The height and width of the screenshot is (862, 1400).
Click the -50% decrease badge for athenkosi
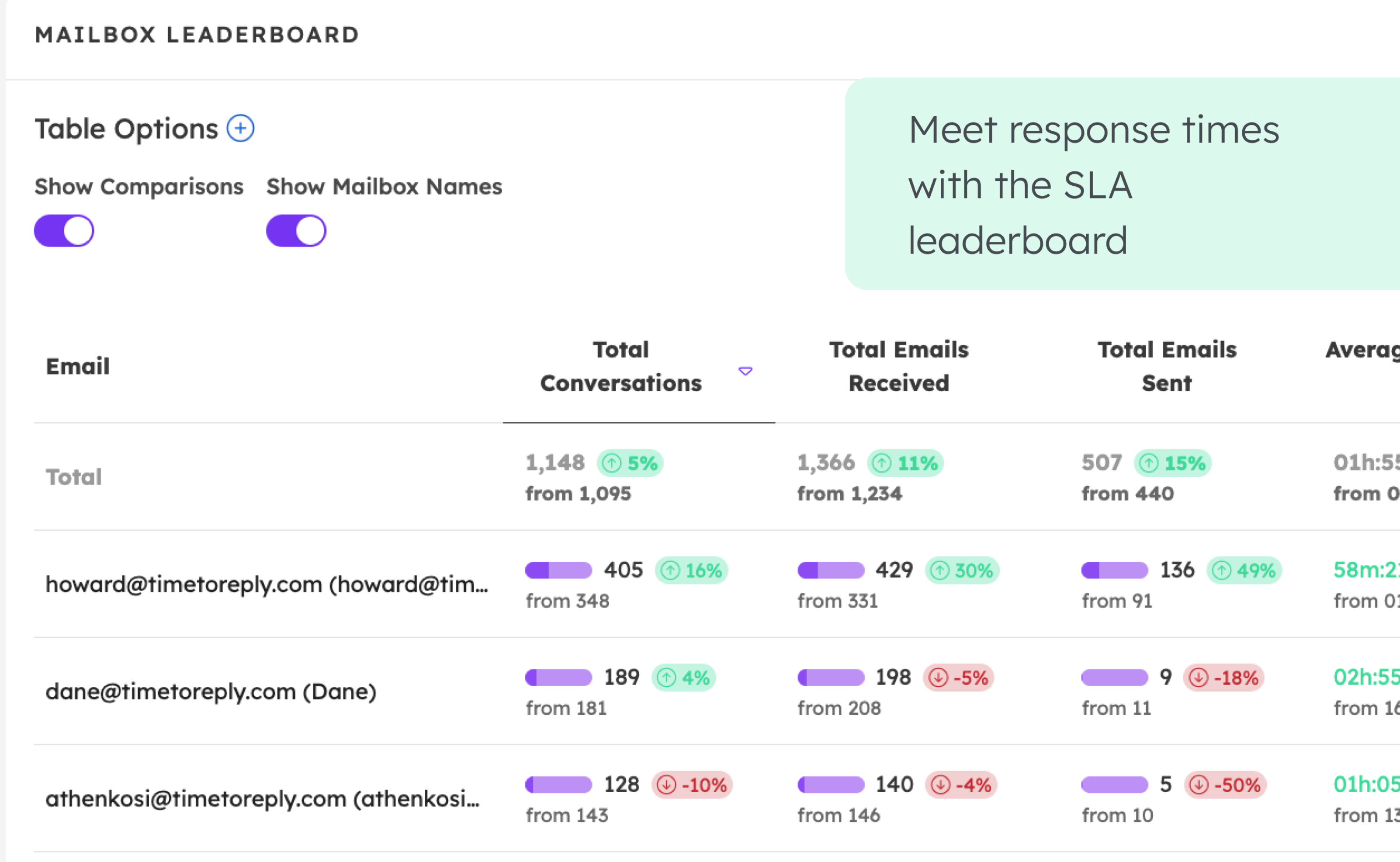coord(1225,785)
